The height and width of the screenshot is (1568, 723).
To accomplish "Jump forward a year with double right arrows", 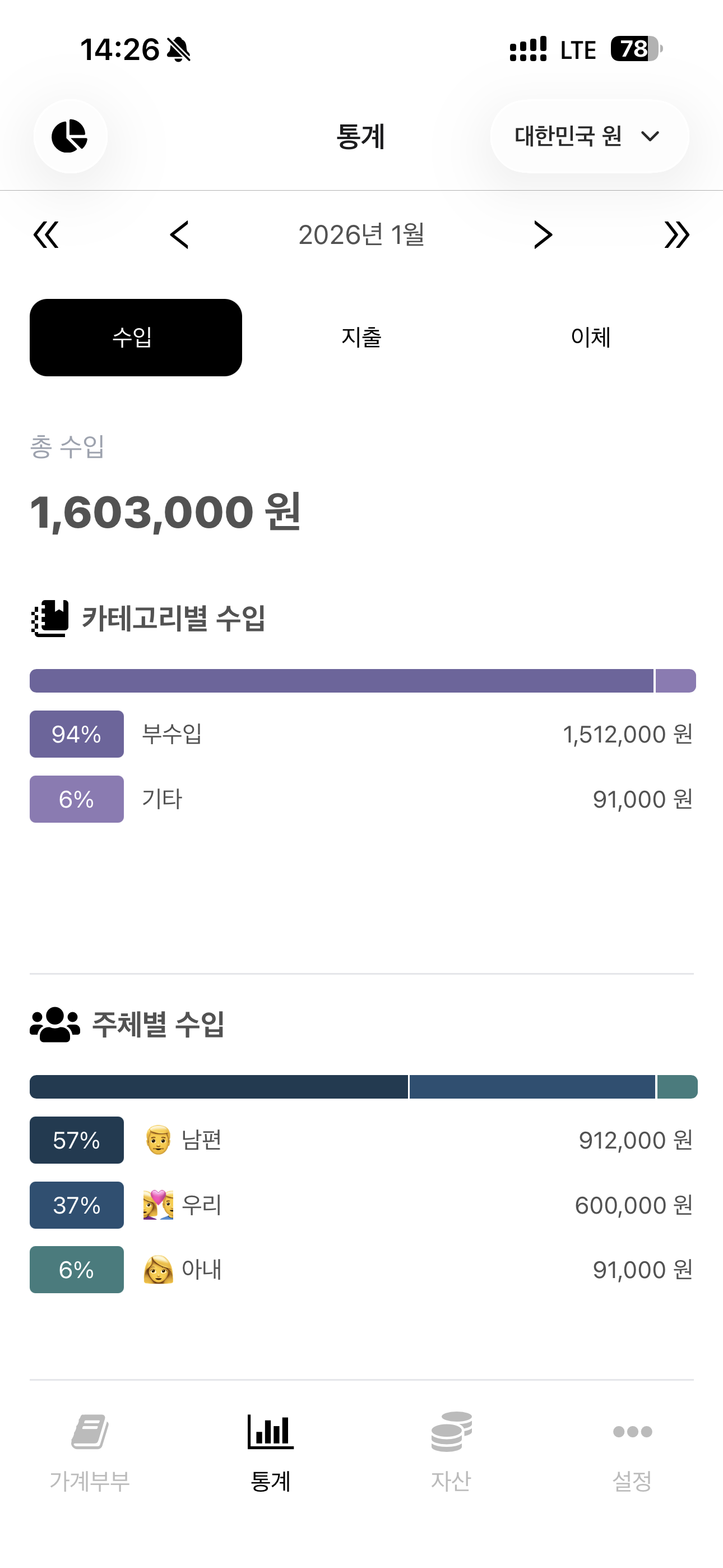I will click(x=676, y=235).
